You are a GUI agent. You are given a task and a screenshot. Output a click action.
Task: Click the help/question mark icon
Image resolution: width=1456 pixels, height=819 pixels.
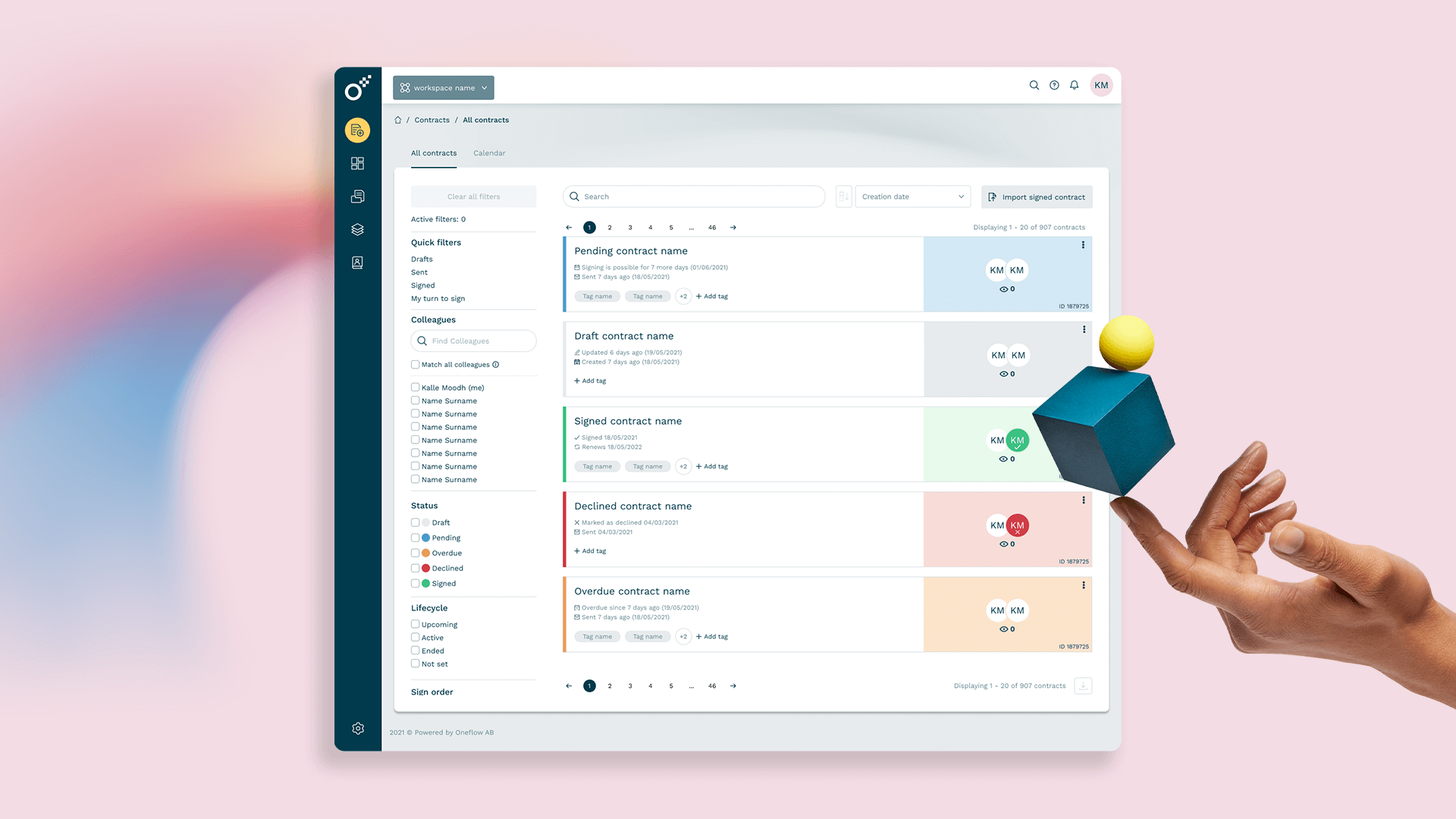(1054, 85)
